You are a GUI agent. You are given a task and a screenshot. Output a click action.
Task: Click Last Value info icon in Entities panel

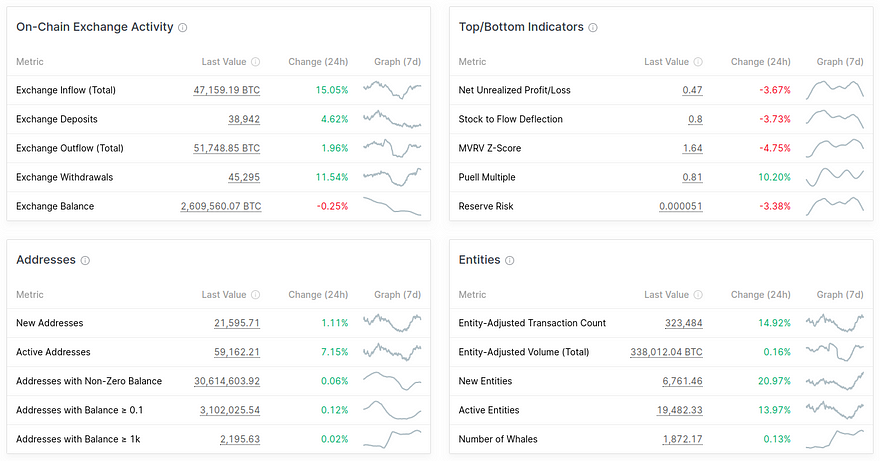pyautogui.click(x=698, y=295)
